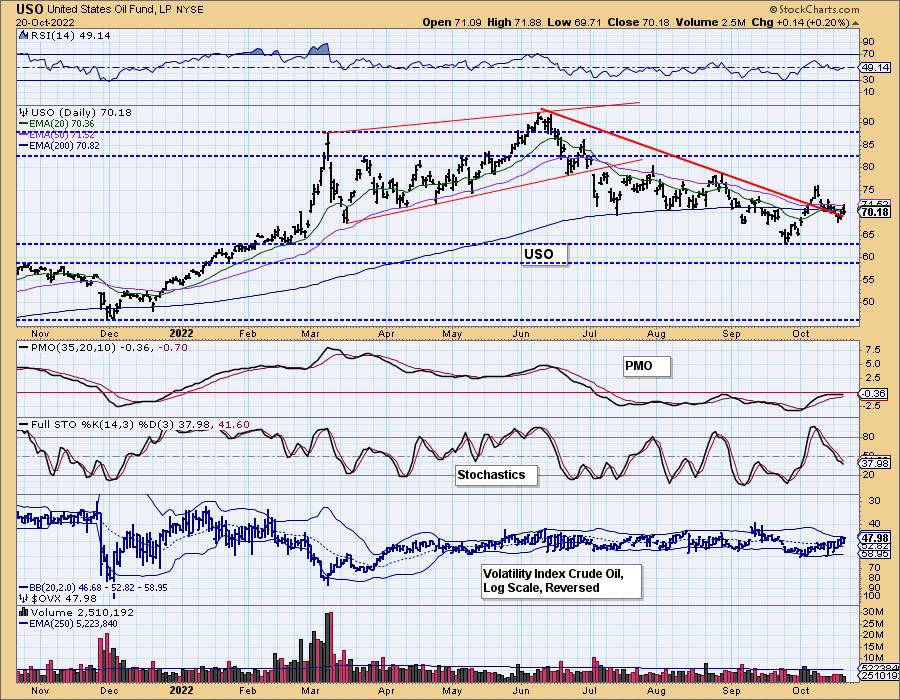Click the Volume 2.5M header value
The height and width of the screenshot is (700, 900).
pyautogui.click(x=711, y=22)
